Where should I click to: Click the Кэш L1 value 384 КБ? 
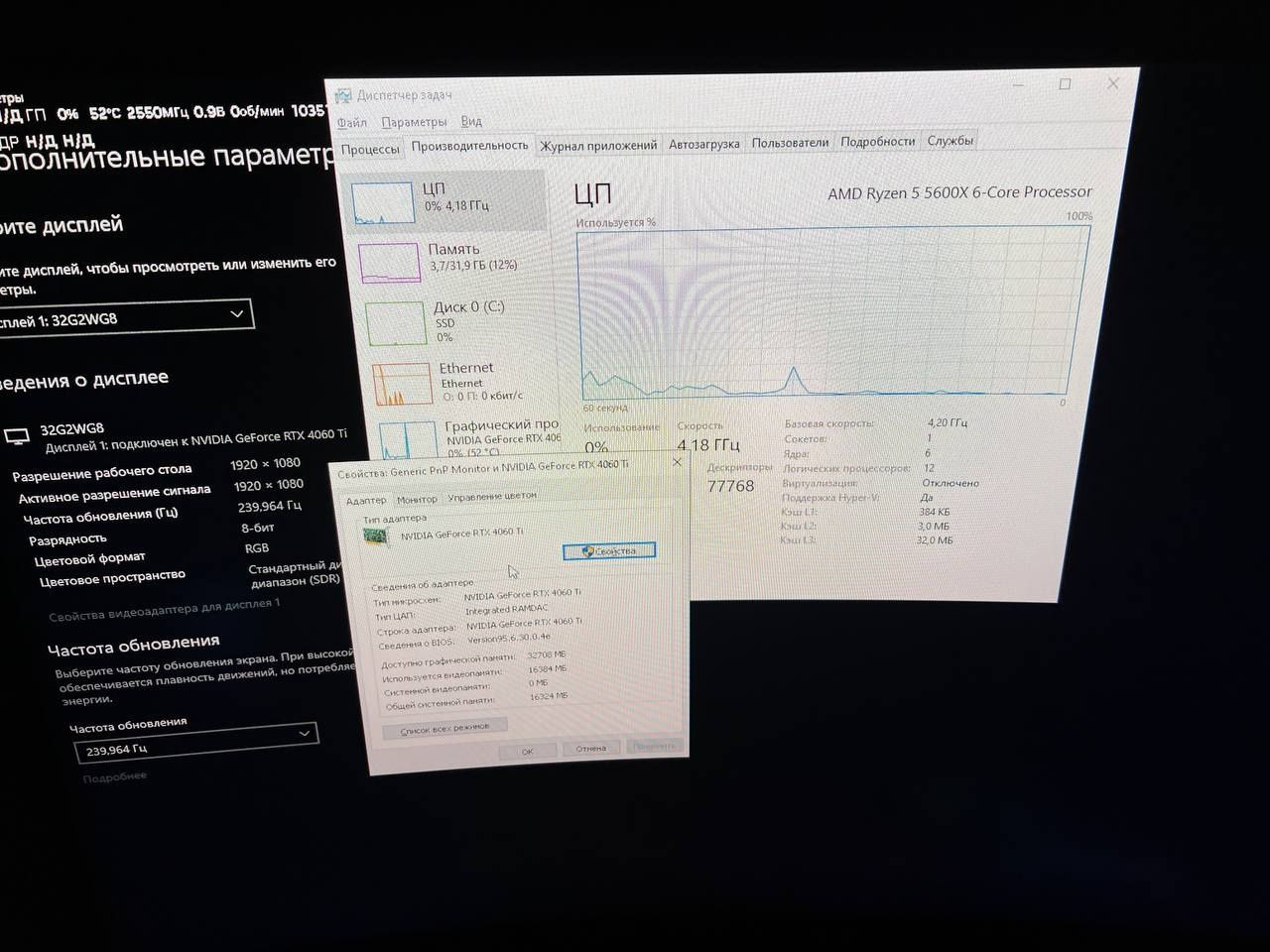click(x=935, y=512)
